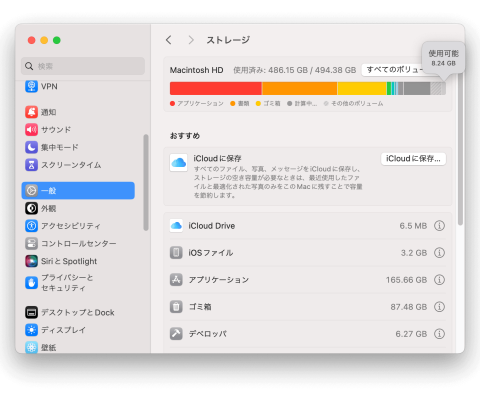Click the iCloudに保存... button

413,159
